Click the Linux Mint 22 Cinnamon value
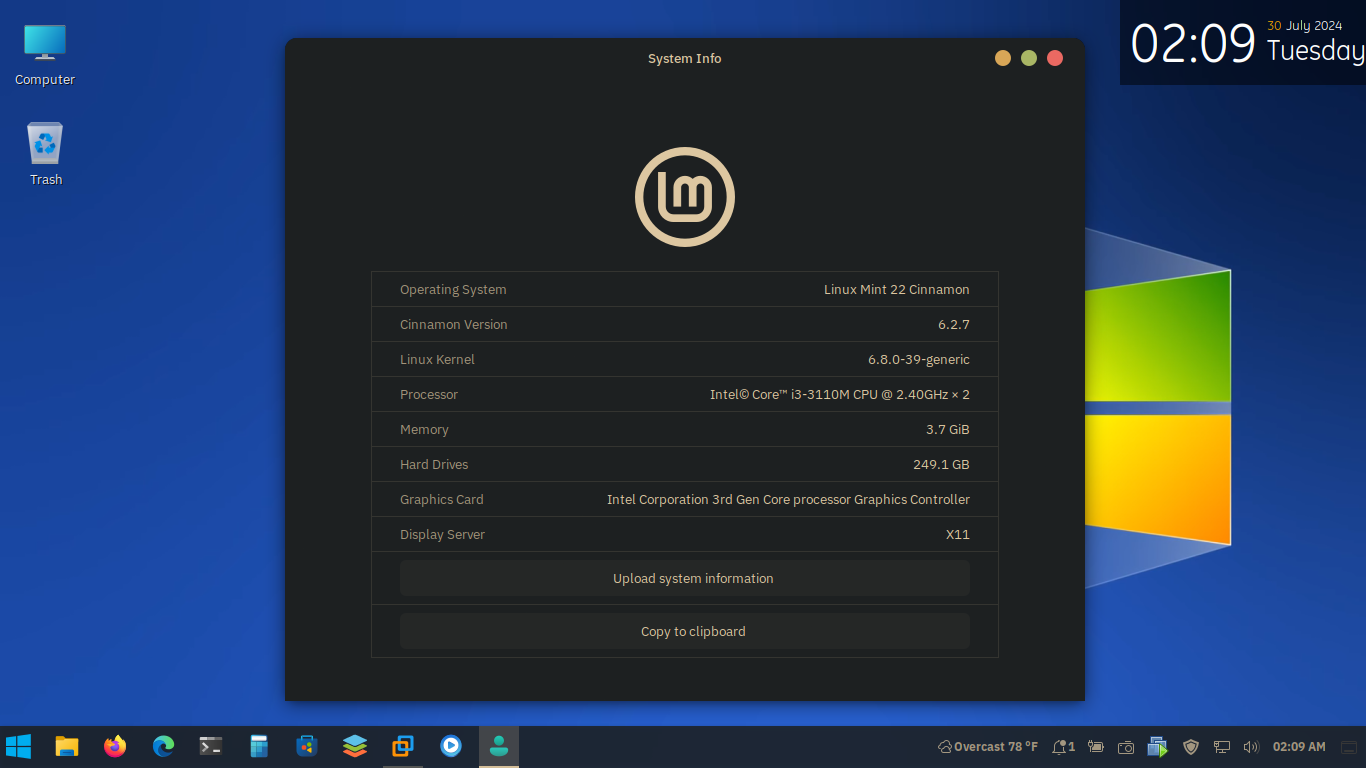The height and width of the screenshot is (768, 1366). (897, 289)
